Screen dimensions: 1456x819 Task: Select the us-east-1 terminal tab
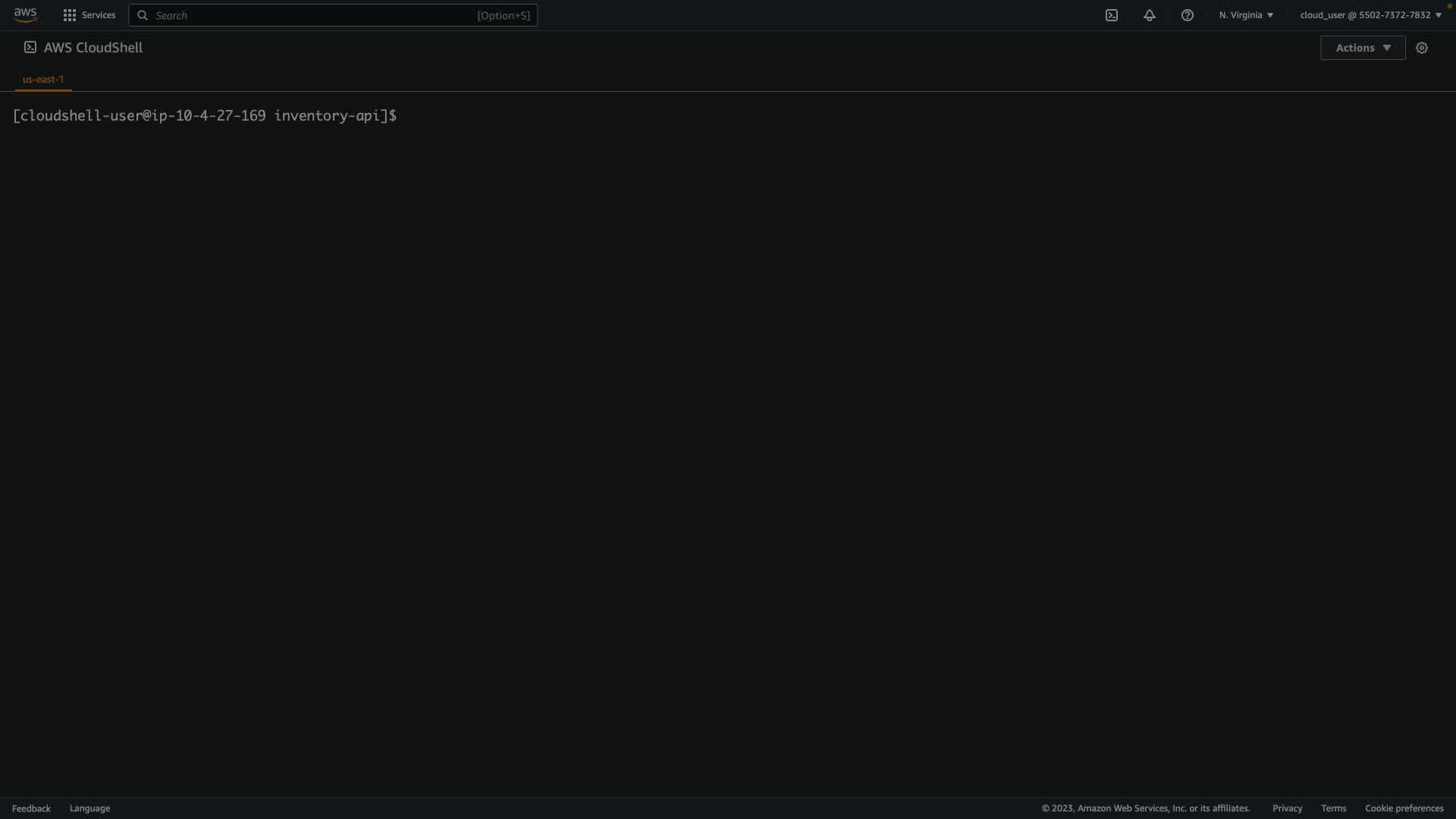tap(43, 79)
